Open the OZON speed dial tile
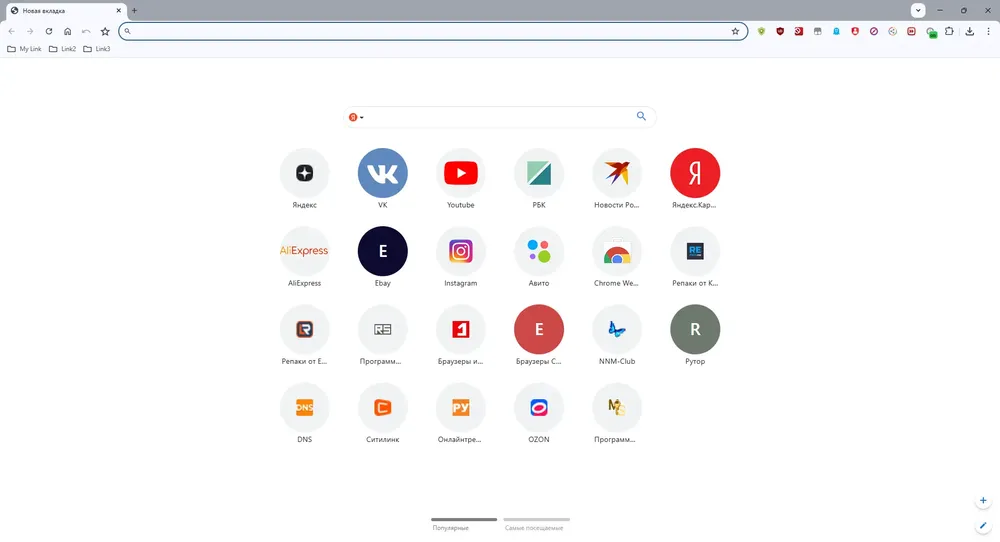The image size is (1000, 542). pyautogui.click(x=539, y=407)
